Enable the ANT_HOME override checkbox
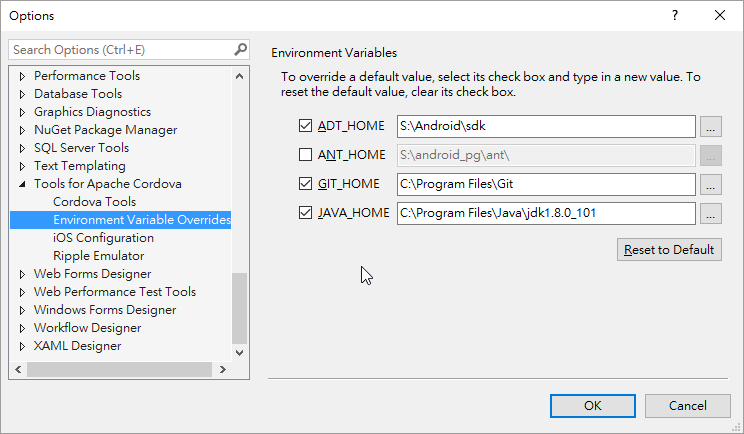 click(x=306, y=155)
